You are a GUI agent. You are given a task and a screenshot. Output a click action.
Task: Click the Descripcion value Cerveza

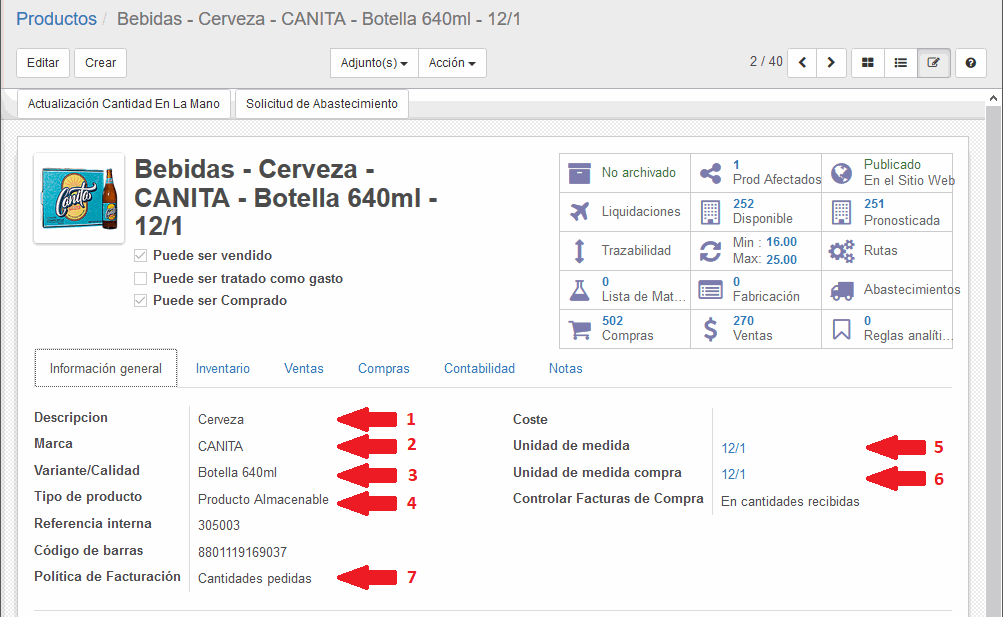pos(221,419)
